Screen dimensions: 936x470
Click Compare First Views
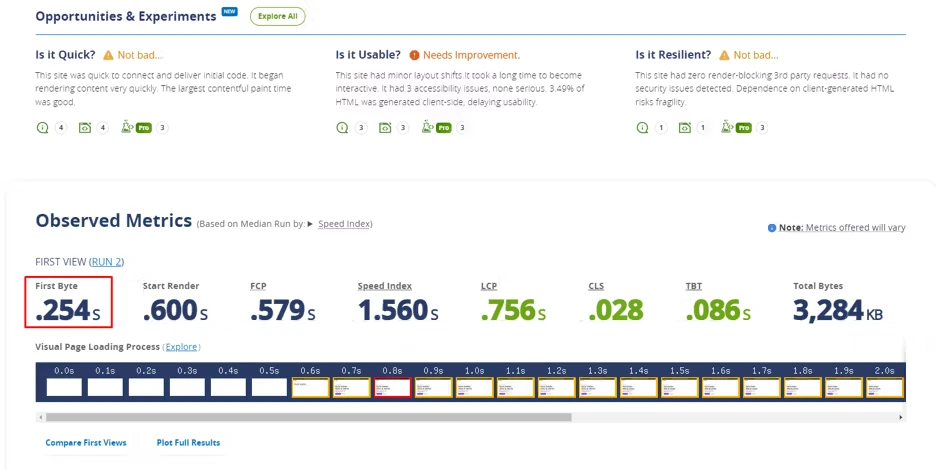[x=86, y=442]
